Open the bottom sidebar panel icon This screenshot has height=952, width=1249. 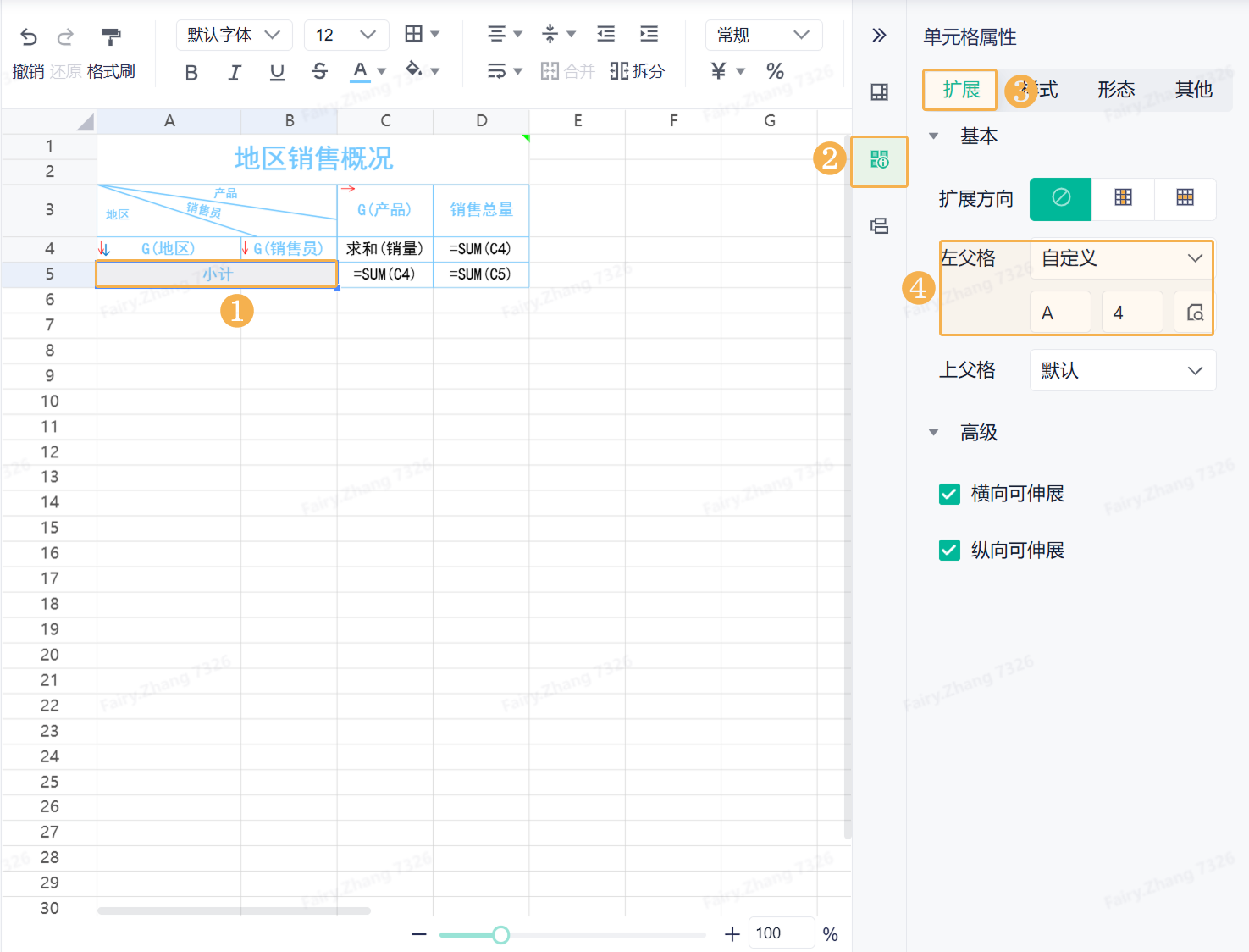click(880, 226)
